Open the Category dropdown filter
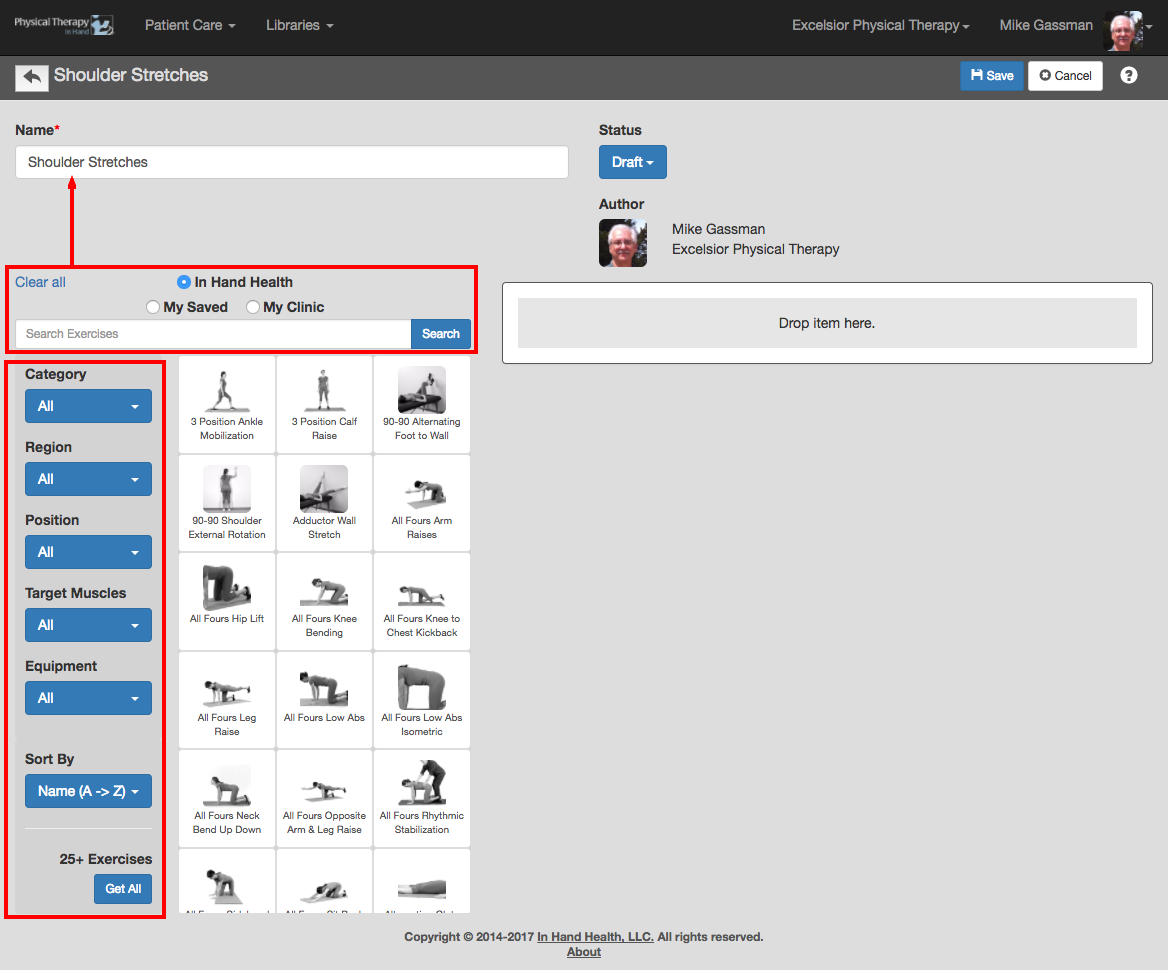 (x=88, y=406)
